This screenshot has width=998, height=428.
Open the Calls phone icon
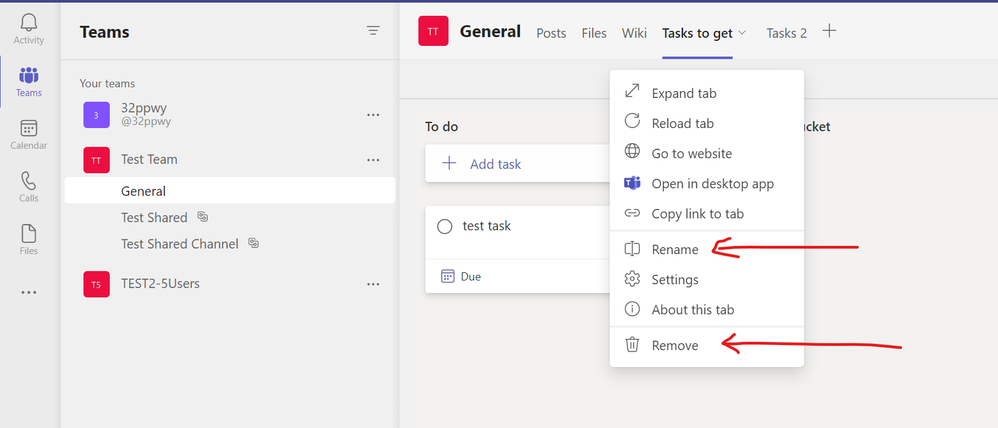tap(28, 182)
